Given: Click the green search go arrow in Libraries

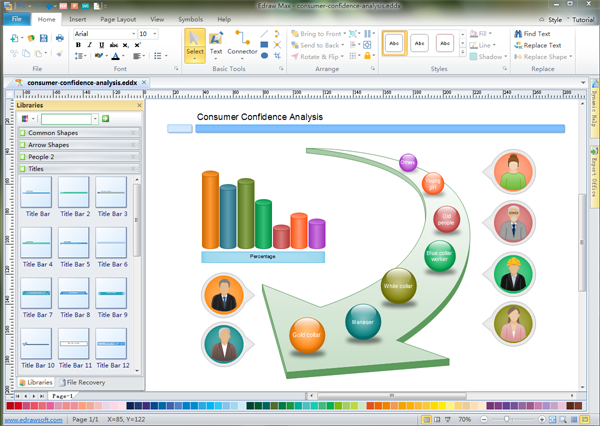Looking at the screenshot, I should tap(106, 119).
